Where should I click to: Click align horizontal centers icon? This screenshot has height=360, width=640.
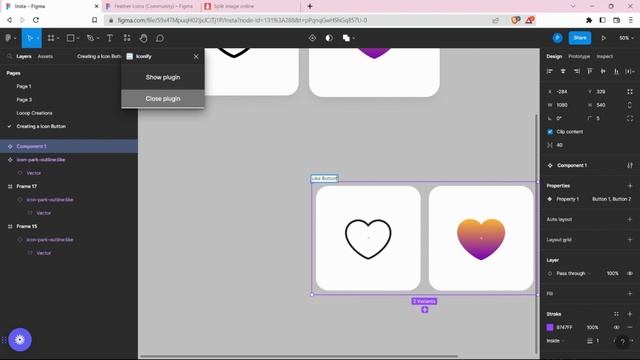click(563, 71)
